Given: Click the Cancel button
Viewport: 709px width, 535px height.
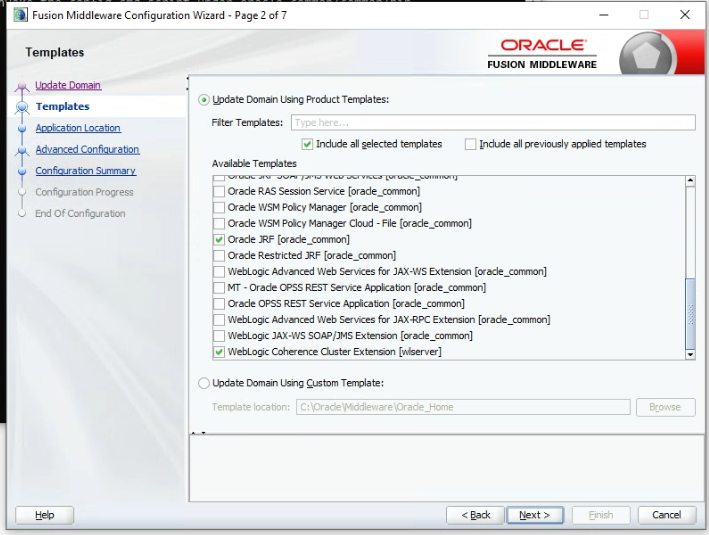Looking at the screenshot, I should click(x=666, y=515).
